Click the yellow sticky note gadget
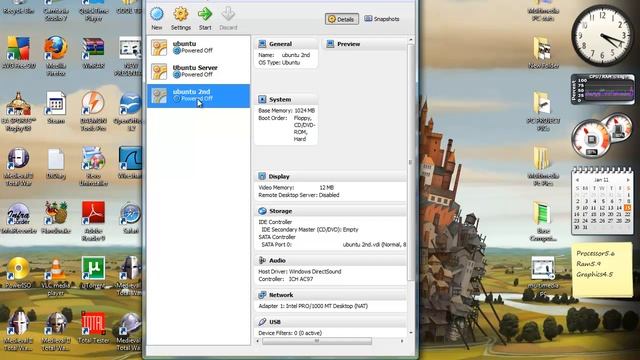 [x=602, y=269]
